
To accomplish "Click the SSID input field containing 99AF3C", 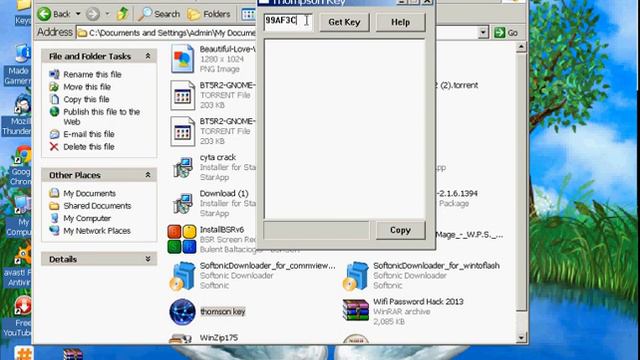I will [x=288, y=21].
